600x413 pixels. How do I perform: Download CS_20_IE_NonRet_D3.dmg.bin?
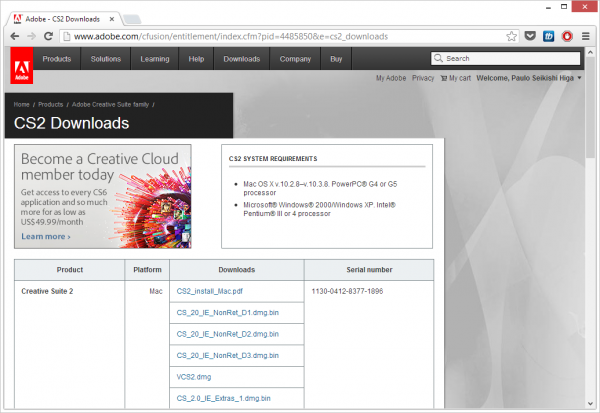click(228, 356)
